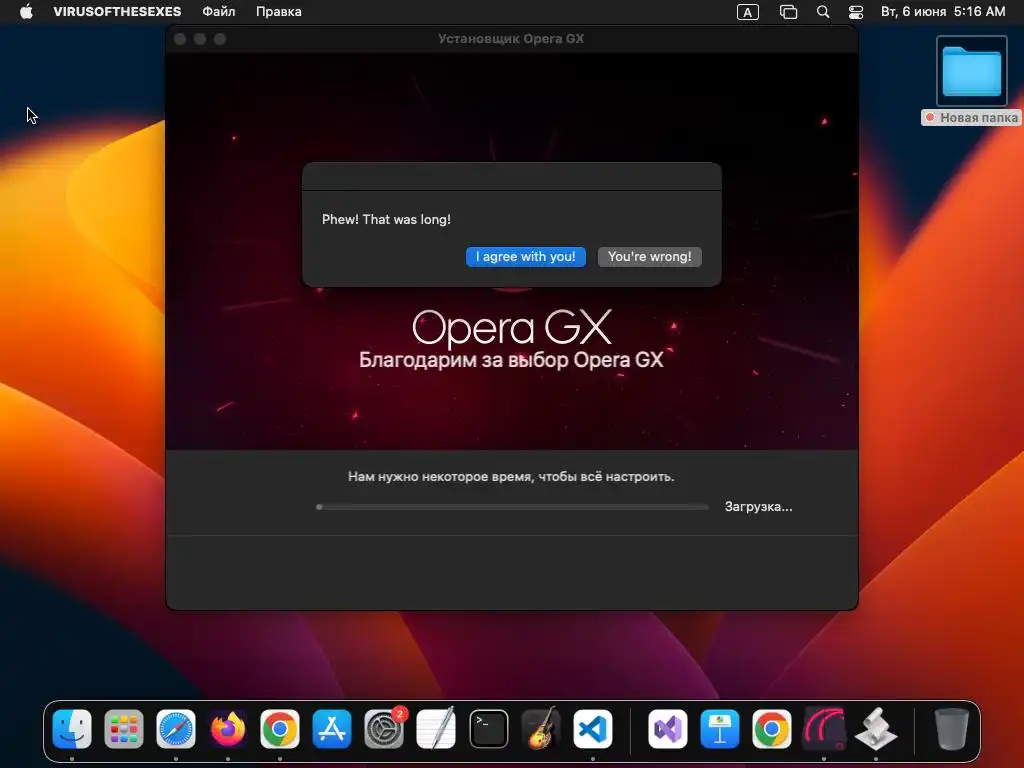The width and height of the screenshot is (1024, 768).
Task: Open System Settings from the Dock
Action: [384, 729]
